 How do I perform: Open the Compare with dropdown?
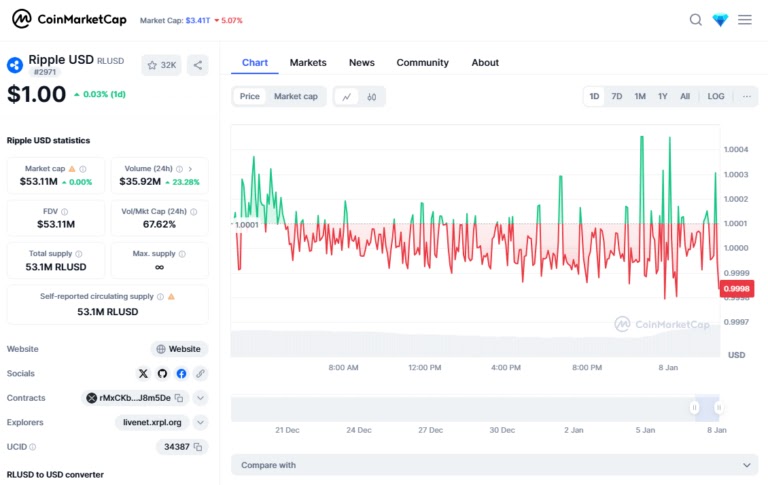click(494, 465)
